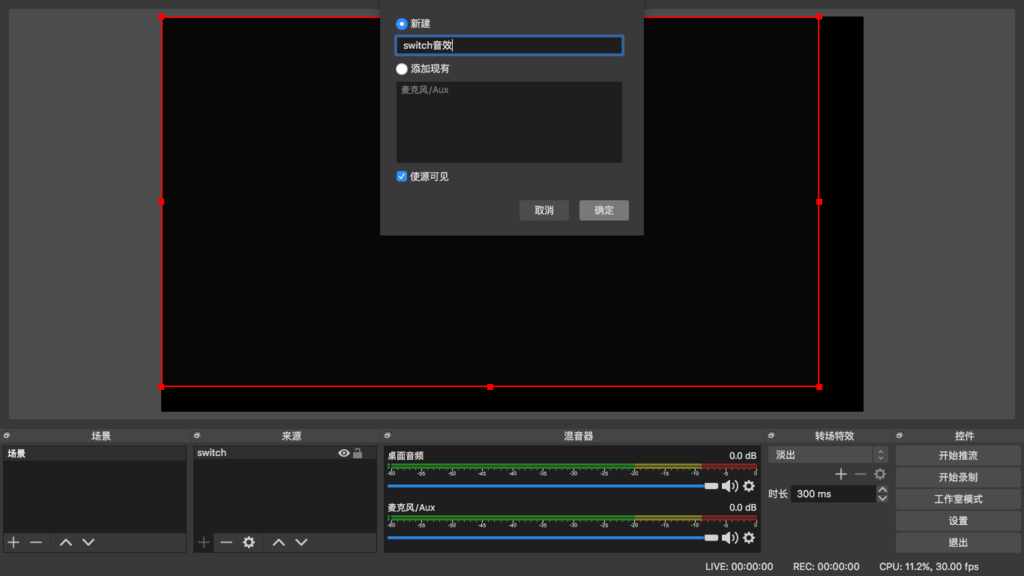
Task: Click the switch音效 name input field
Action: [508, 45]
